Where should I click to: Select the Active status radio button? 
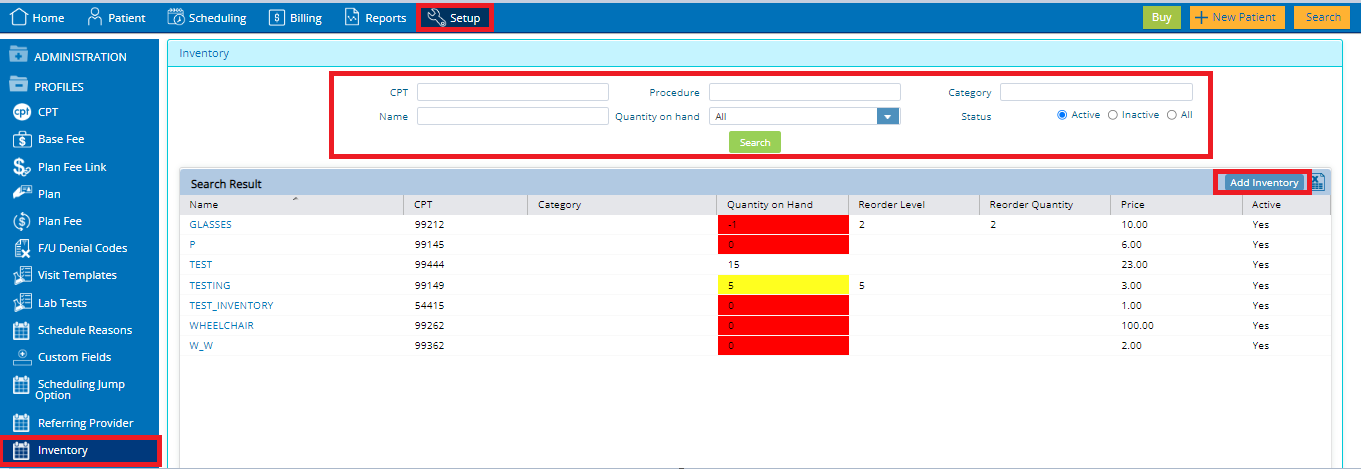[x=1063, y=115]
